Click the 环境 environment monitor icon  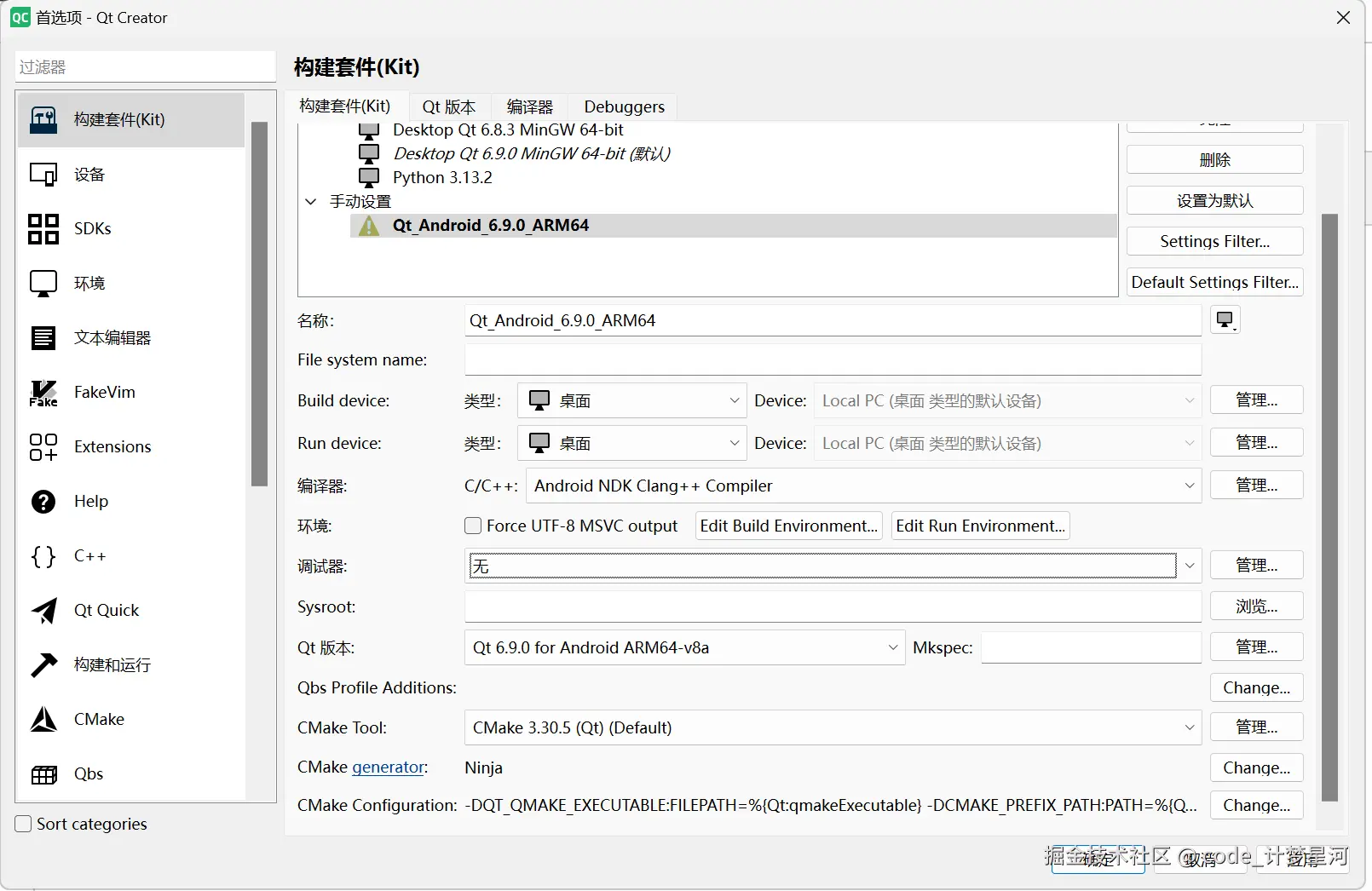point(43,284)
